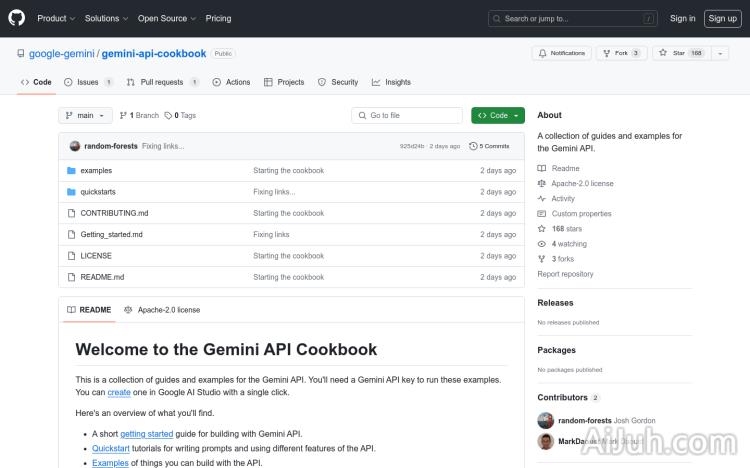Click the Sign up button
The width and height of the screenshot is (750, 468).
click(722, 19)
